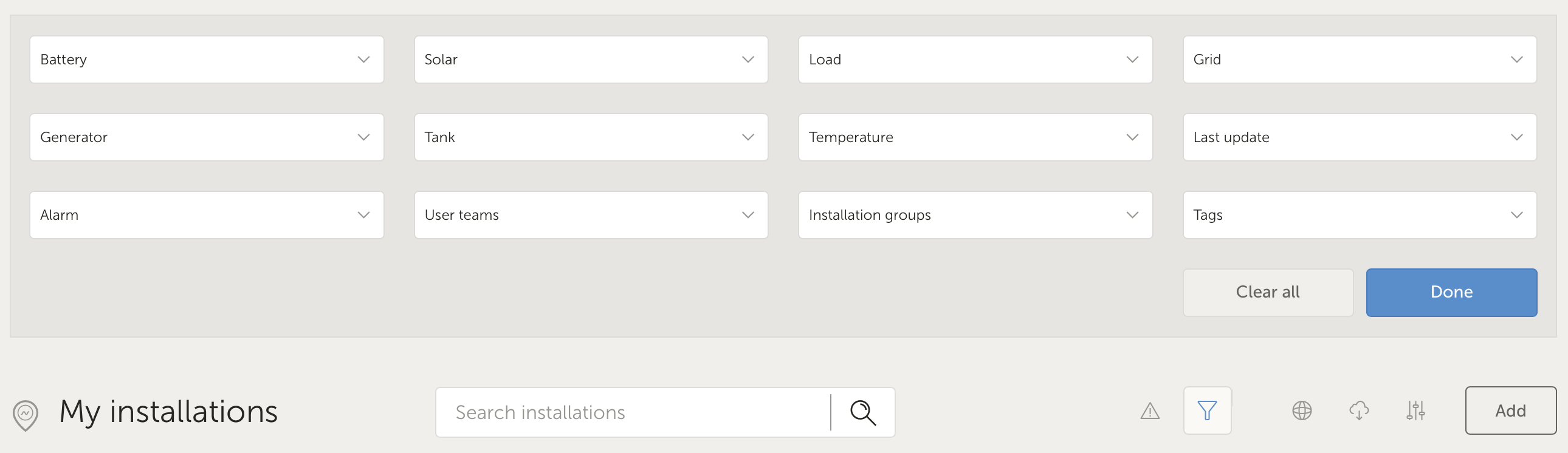Expand the Alarm filter dropdown
1568x453 pixels.
click(207, 215)
